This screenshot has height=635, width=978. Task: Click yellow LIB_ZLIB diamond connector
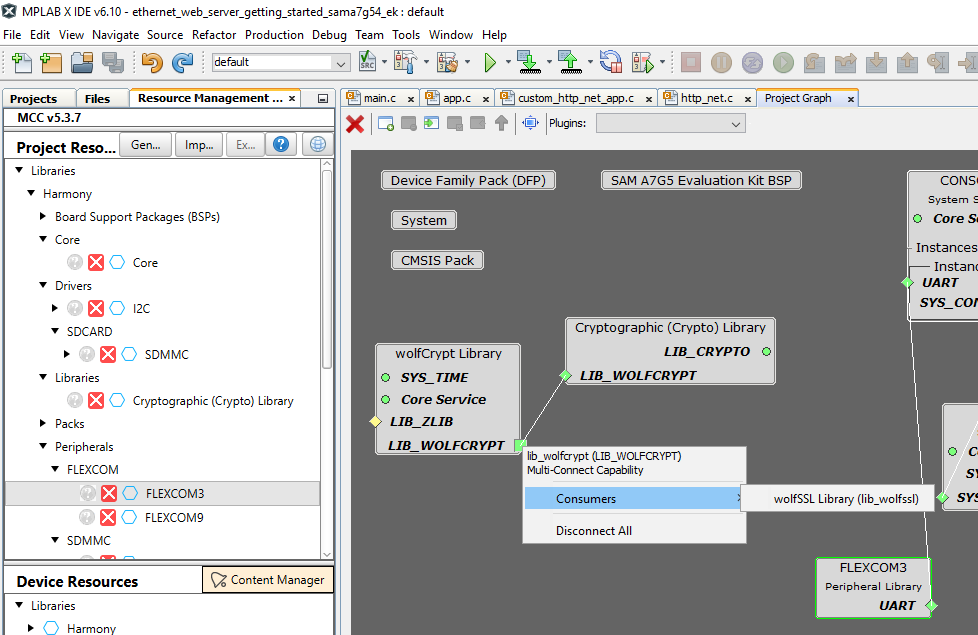tap(375, 422)
